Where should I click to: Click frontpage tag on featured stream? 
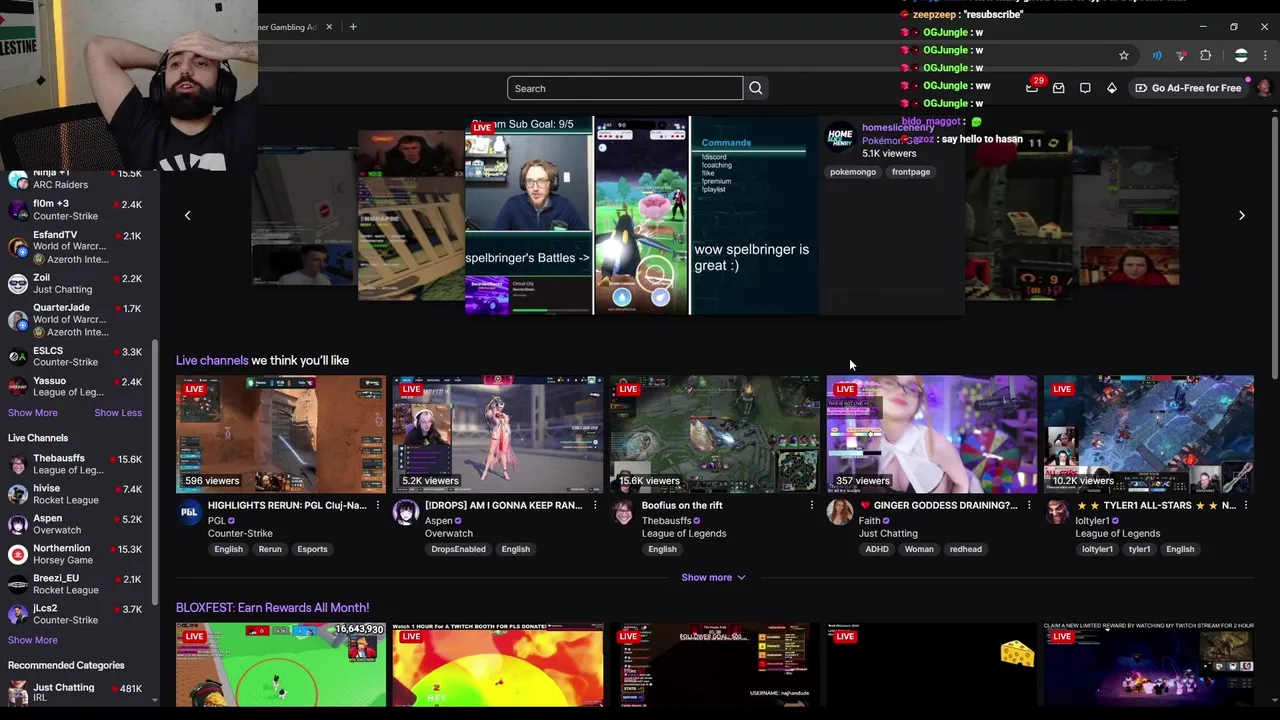(911, 172)
